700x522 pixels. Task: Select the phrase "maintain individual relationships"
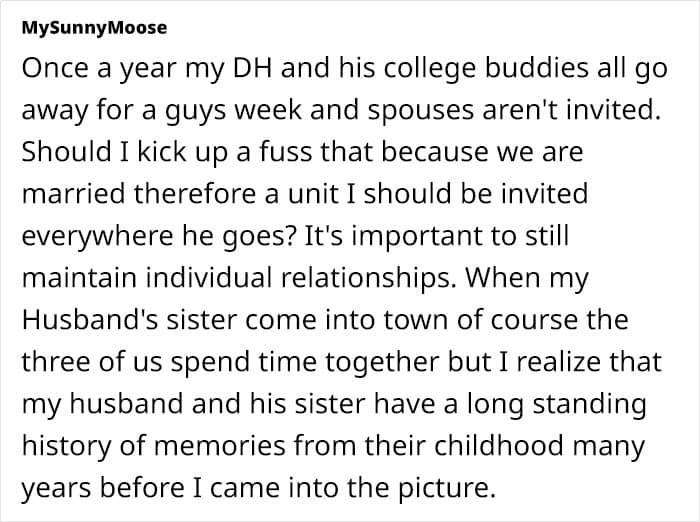tap(237, 277)
